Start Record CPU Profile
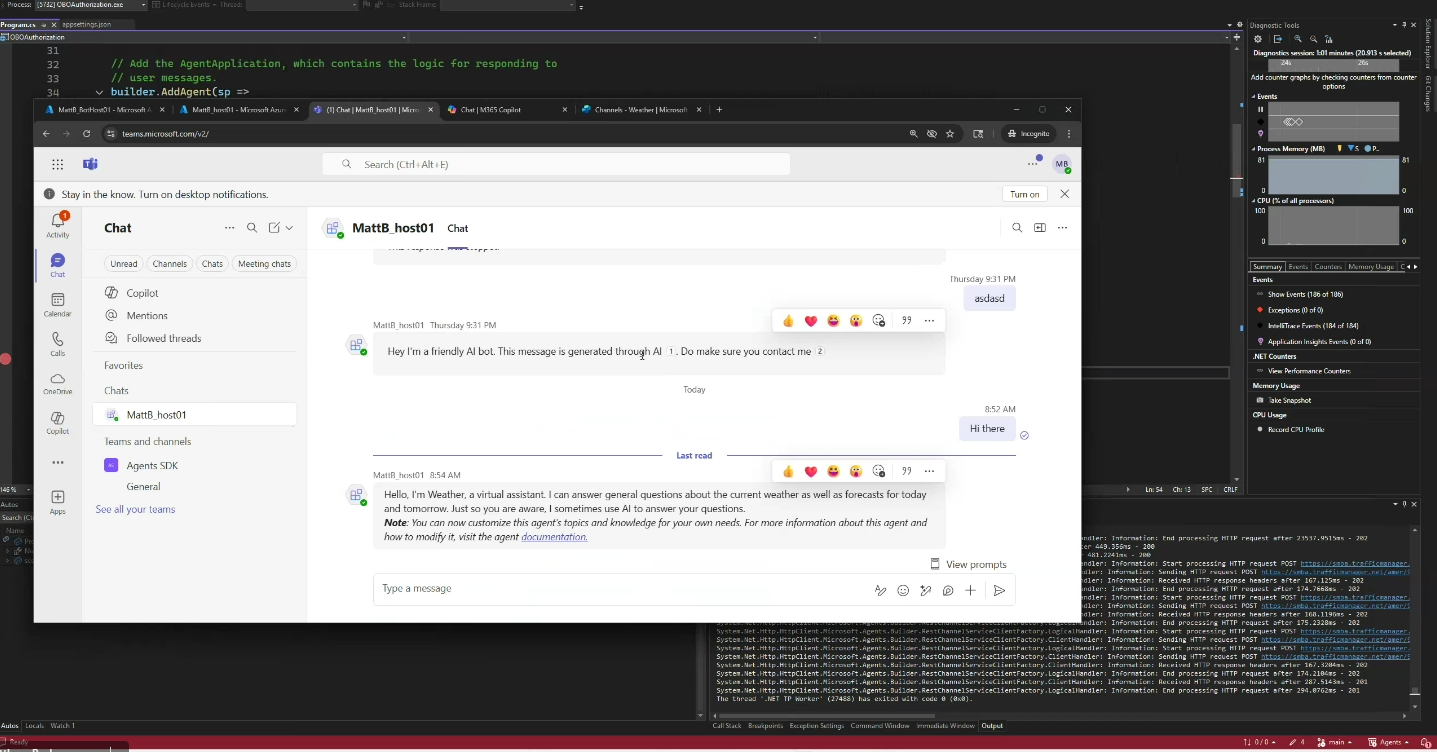Screen dimensions: 1437x752 (1296, 429)
